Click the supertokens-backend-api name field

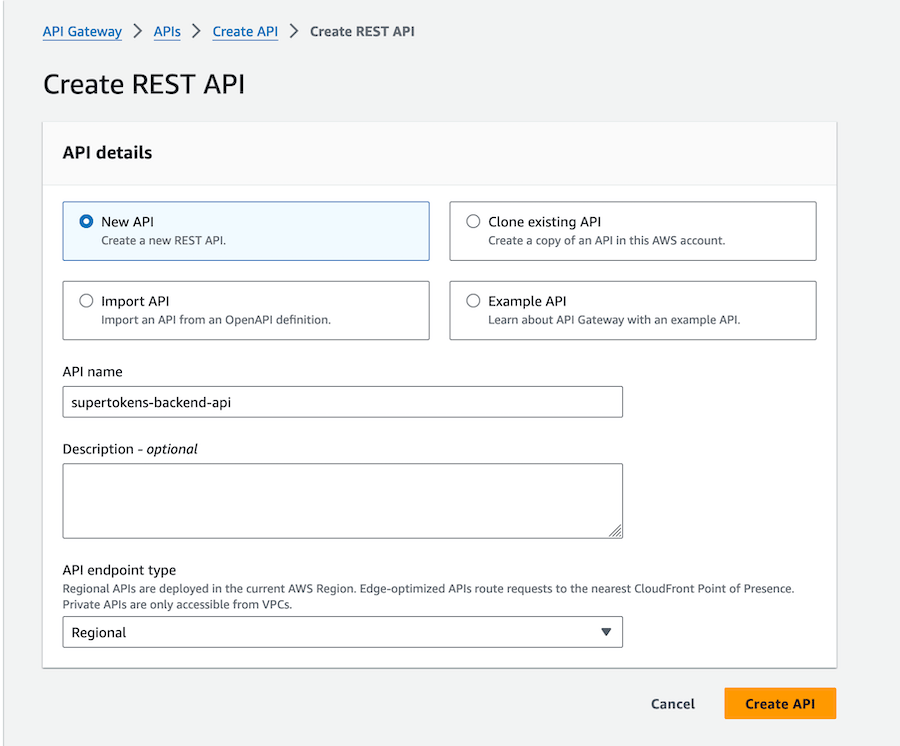coord(343,401)
